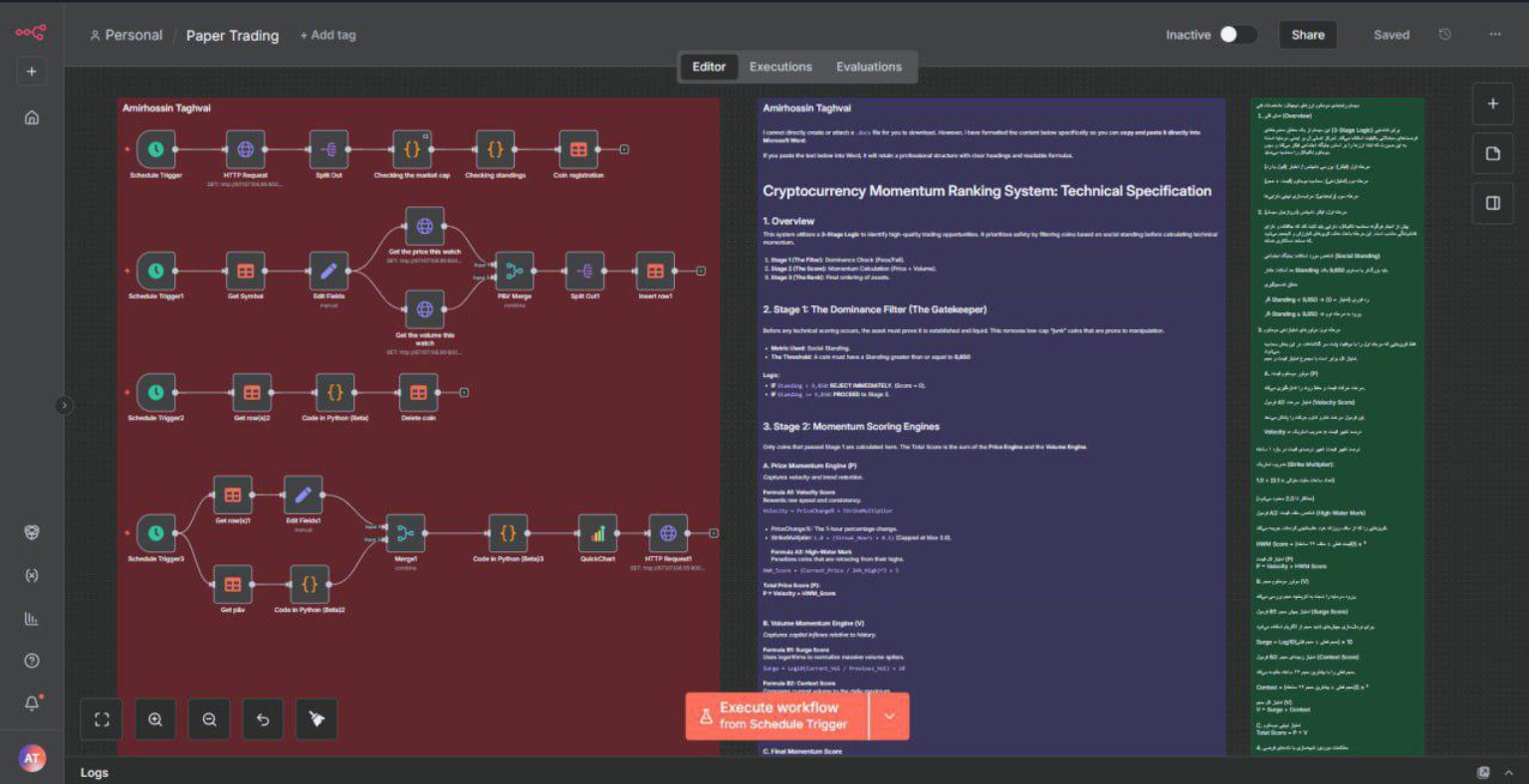This screenshot has height=784, width=1529.
Task: Click the fit-to-view canvas icon
Action: 102,719
